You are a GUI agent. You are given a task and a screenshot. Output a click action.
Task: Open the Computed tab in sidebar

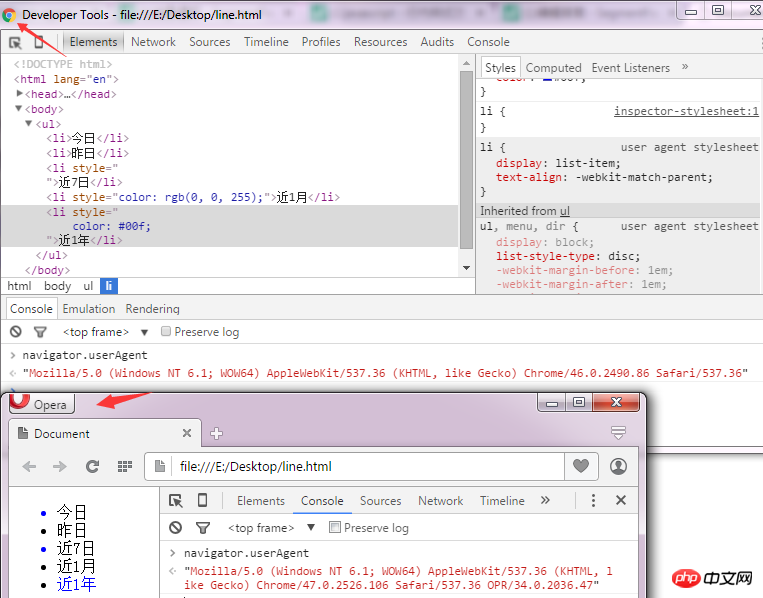(553, 68)
